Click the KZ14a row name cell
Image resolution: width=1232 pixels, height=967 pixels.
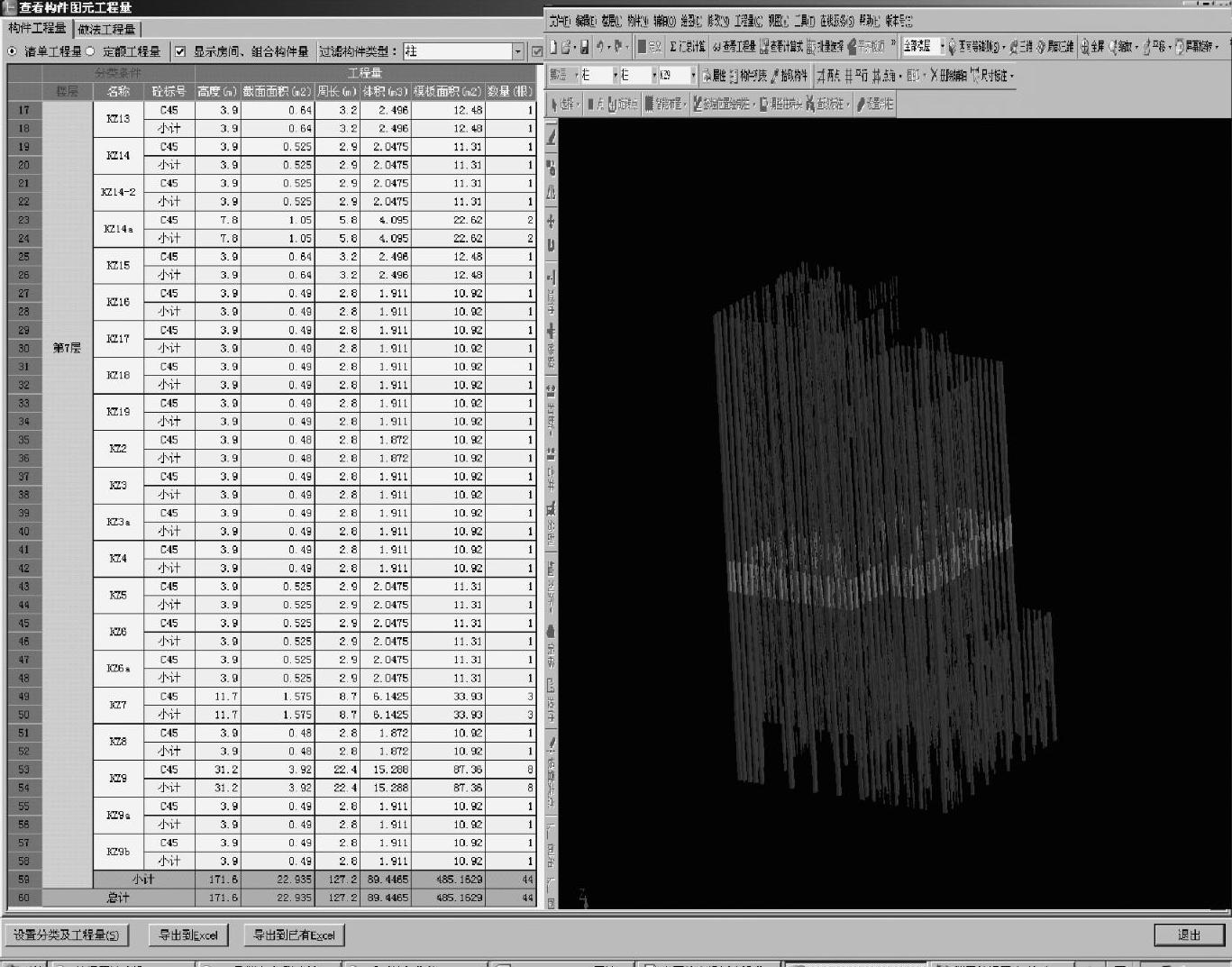pyautogui.click(x=118, y=229)
